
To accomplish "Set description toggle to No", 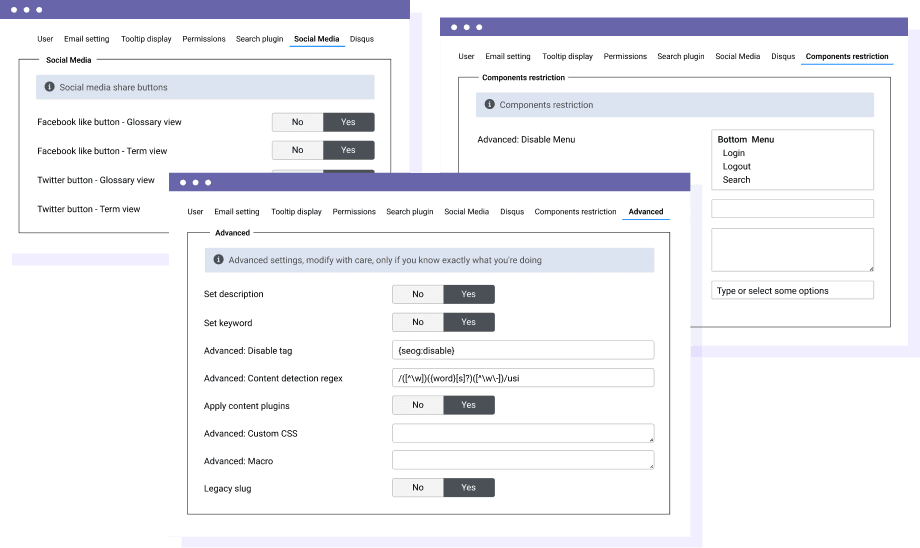I will (417, 294).
